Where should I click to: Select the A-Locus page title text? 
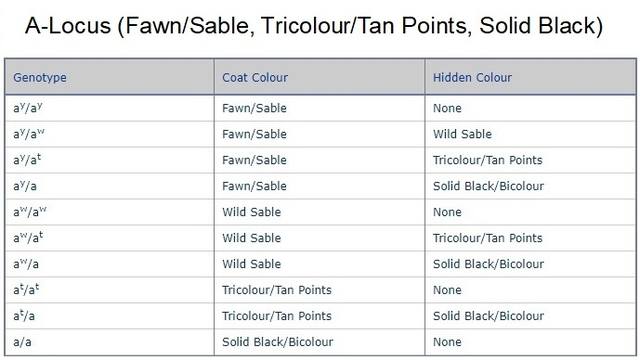(313, 25)
